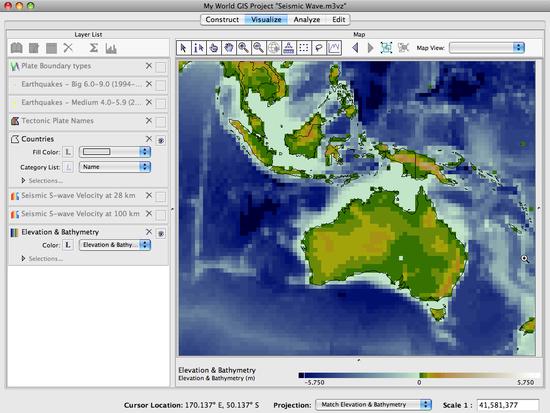
Task: Remove the Elevation & Bathymetry layer
Action: coord(149,232)
